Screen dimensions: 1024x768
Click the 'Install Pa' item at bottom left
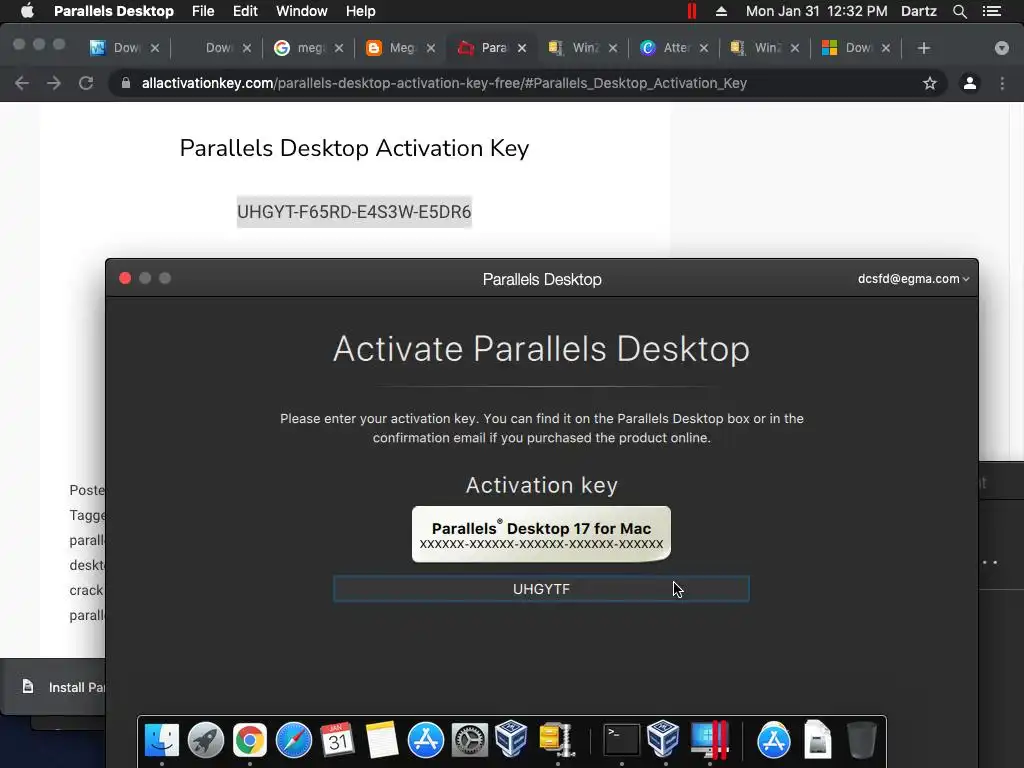pyautogui.click(x=64, y=687)
